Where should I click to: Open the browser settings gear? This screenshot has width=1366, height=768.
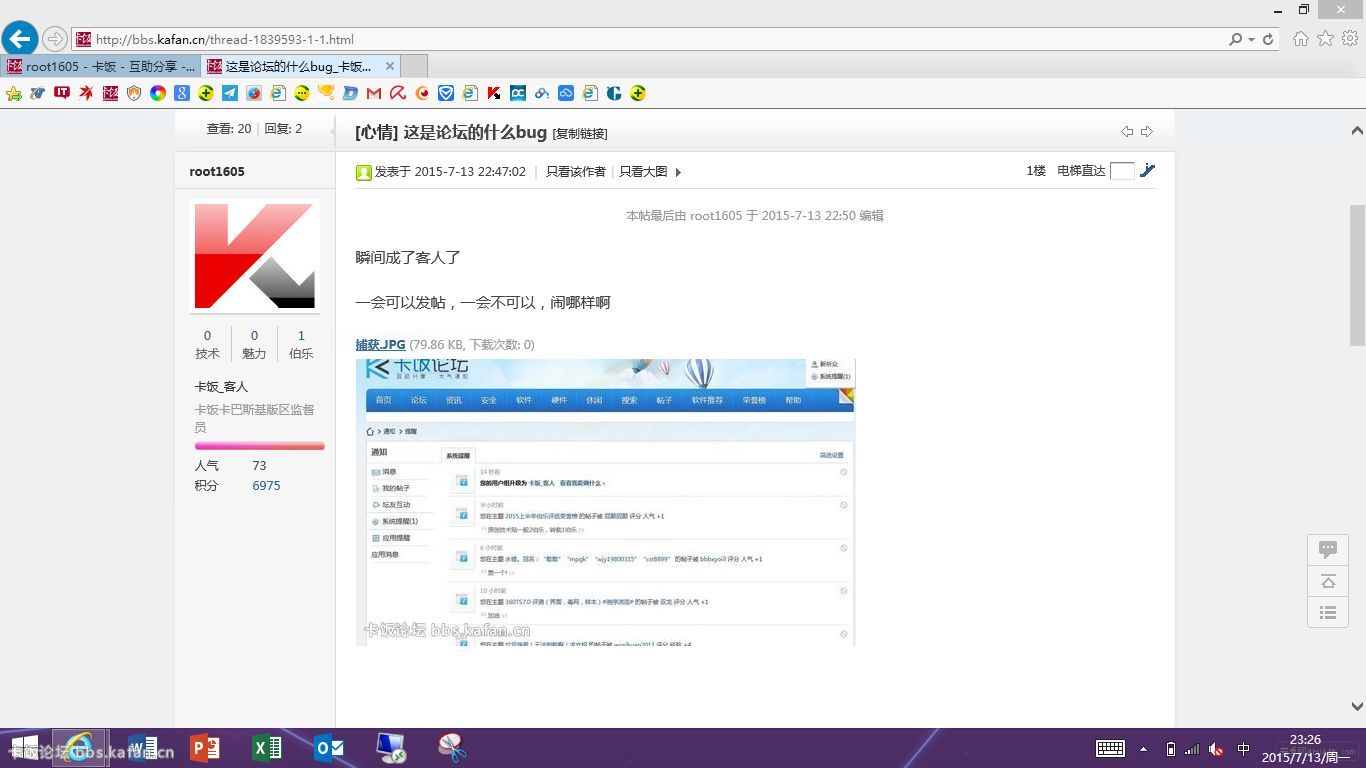1350,38
